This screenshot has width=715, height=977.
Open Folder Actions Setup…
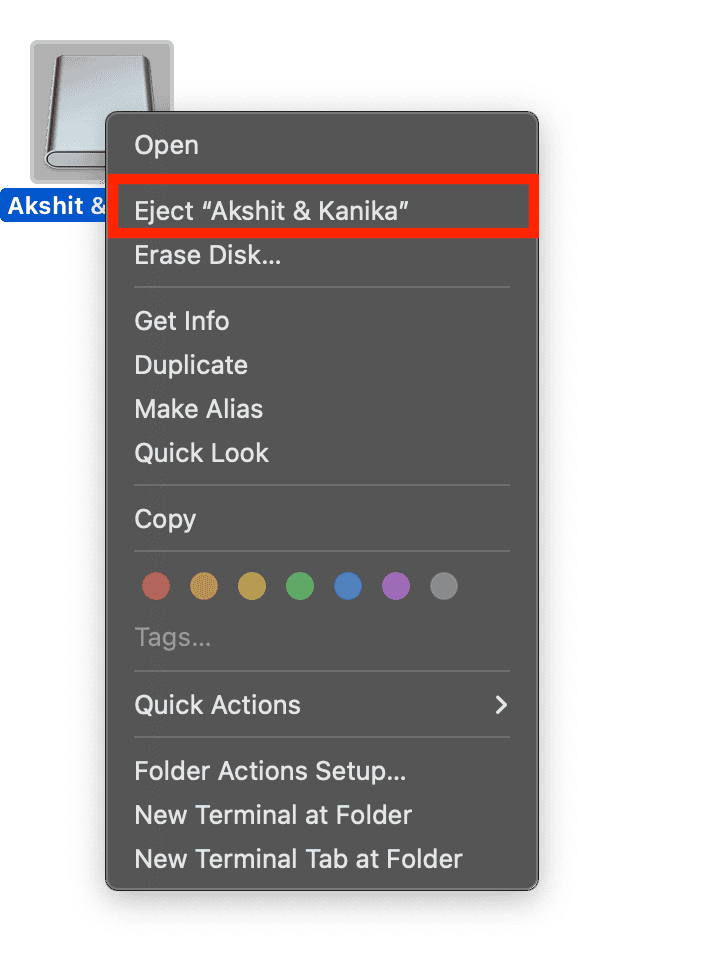pos(270,771)
